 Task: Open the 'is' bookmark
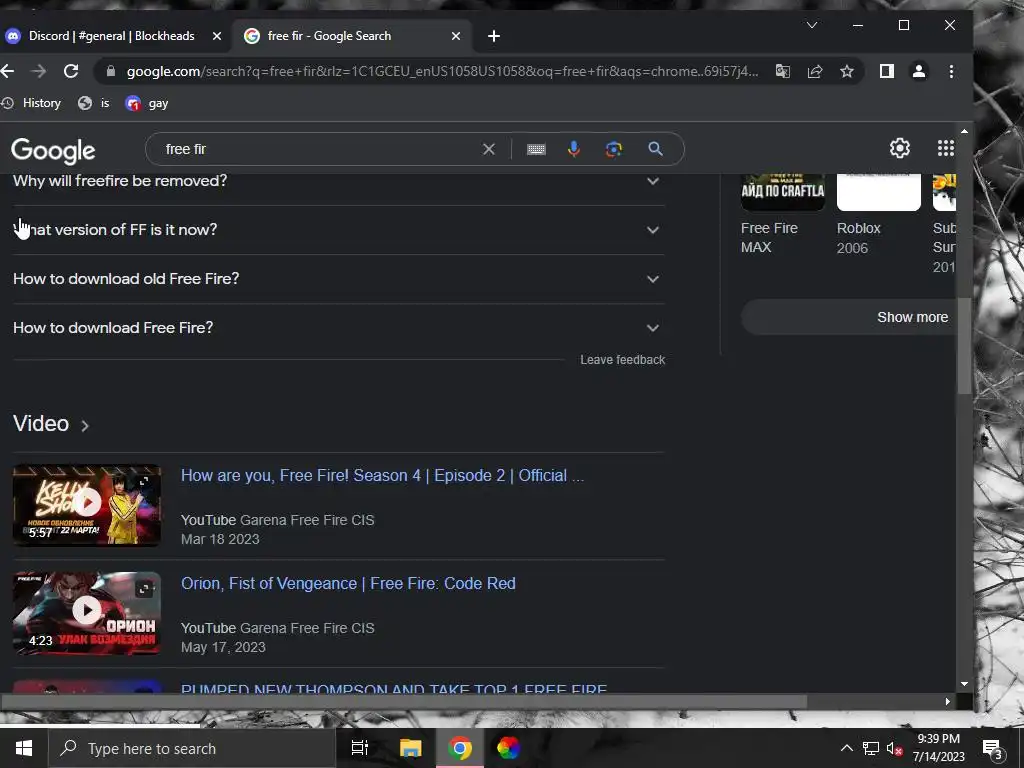pos(93,103)
